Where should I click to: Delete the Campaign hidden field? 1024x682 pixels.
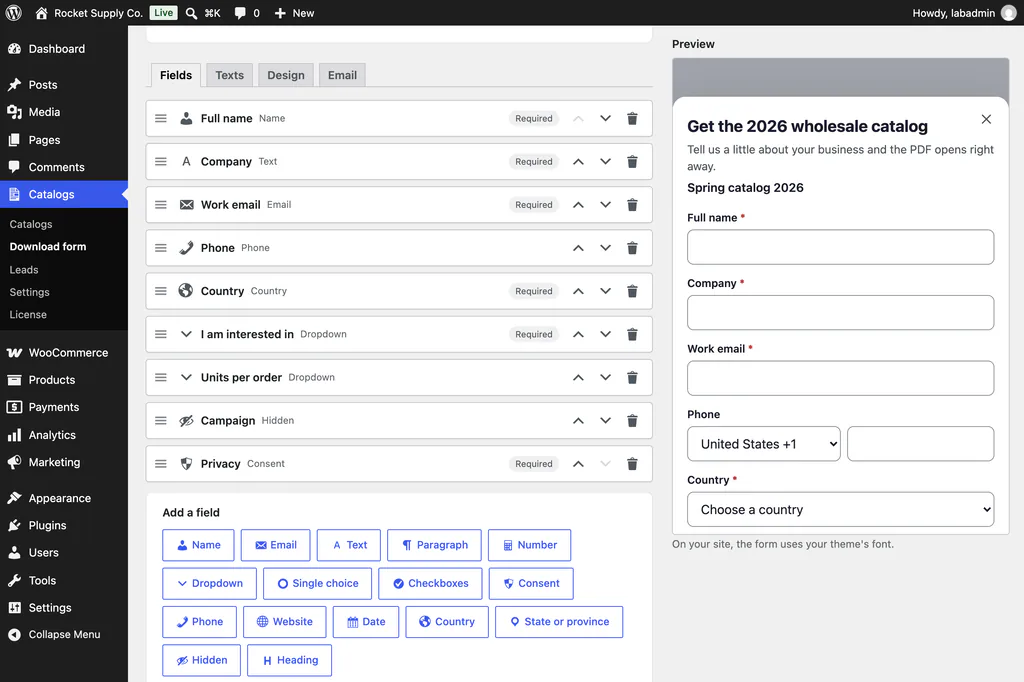632,420
